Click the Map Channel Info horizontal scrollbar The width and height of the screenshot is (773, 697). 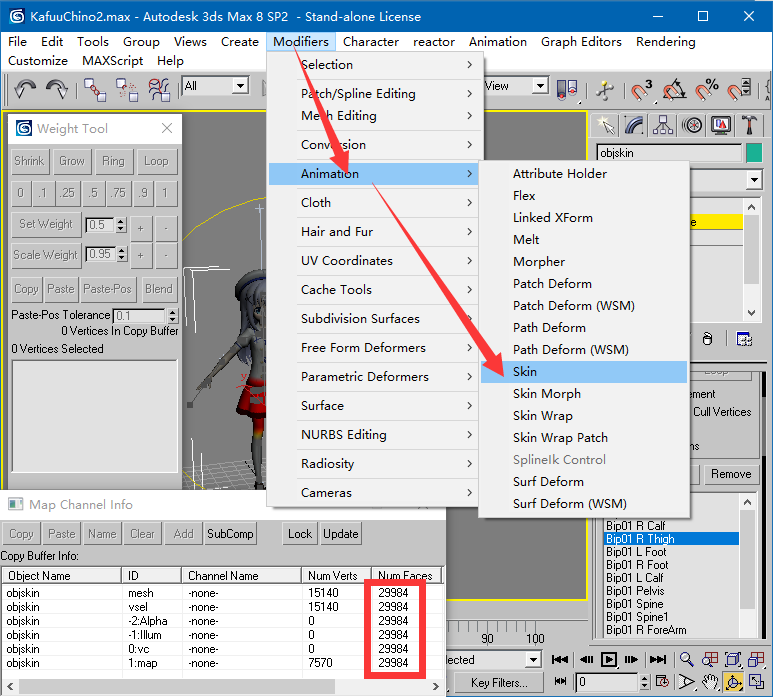click(x=222, y=686)
